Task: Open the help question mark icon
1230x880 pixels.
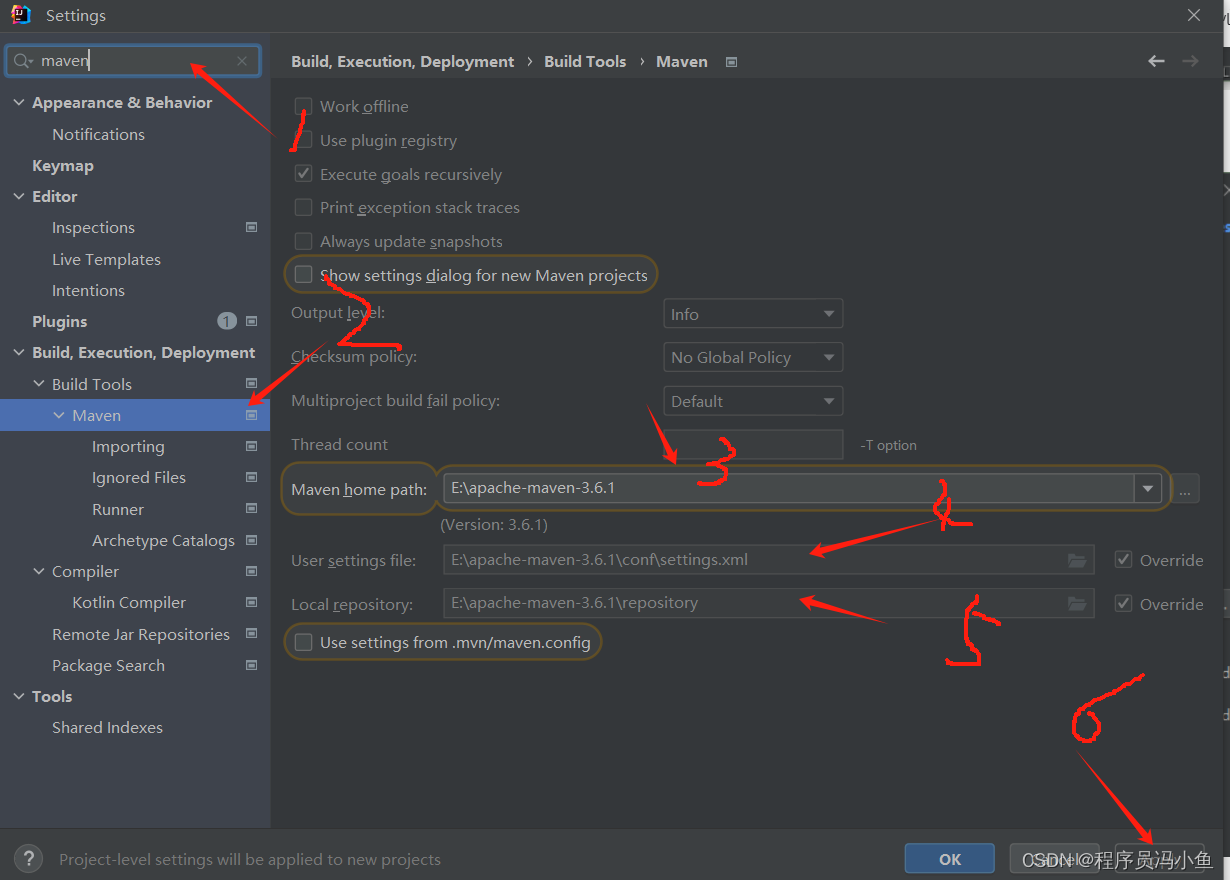Action: (x=28, y=858)
